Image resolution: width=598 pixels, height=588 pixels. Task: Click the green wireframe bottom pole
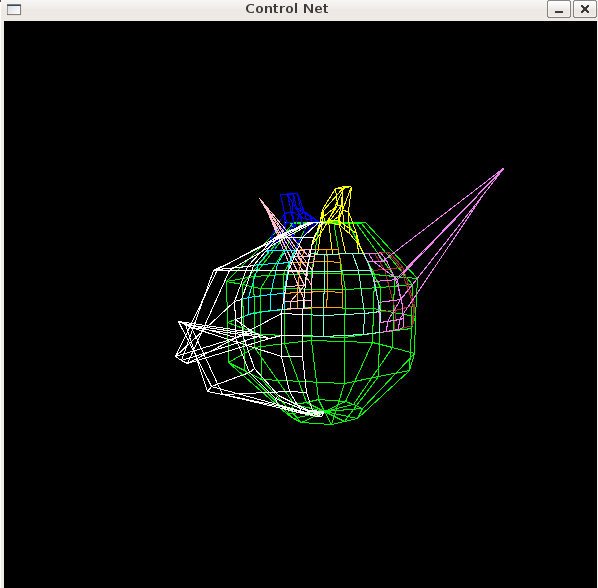click(x=330, y=414)
